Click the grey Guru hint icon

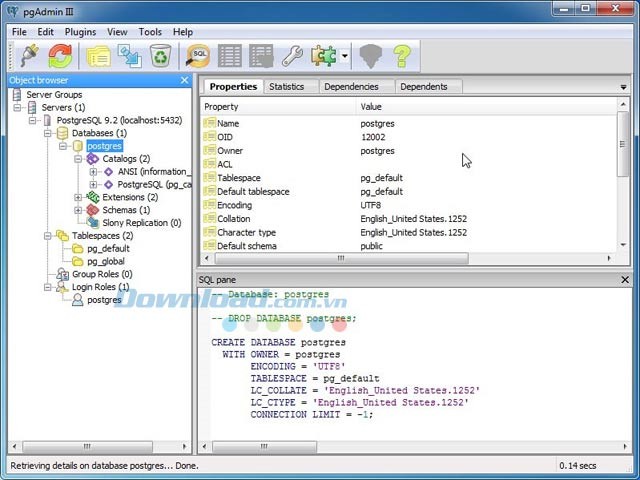pos(371,56)
